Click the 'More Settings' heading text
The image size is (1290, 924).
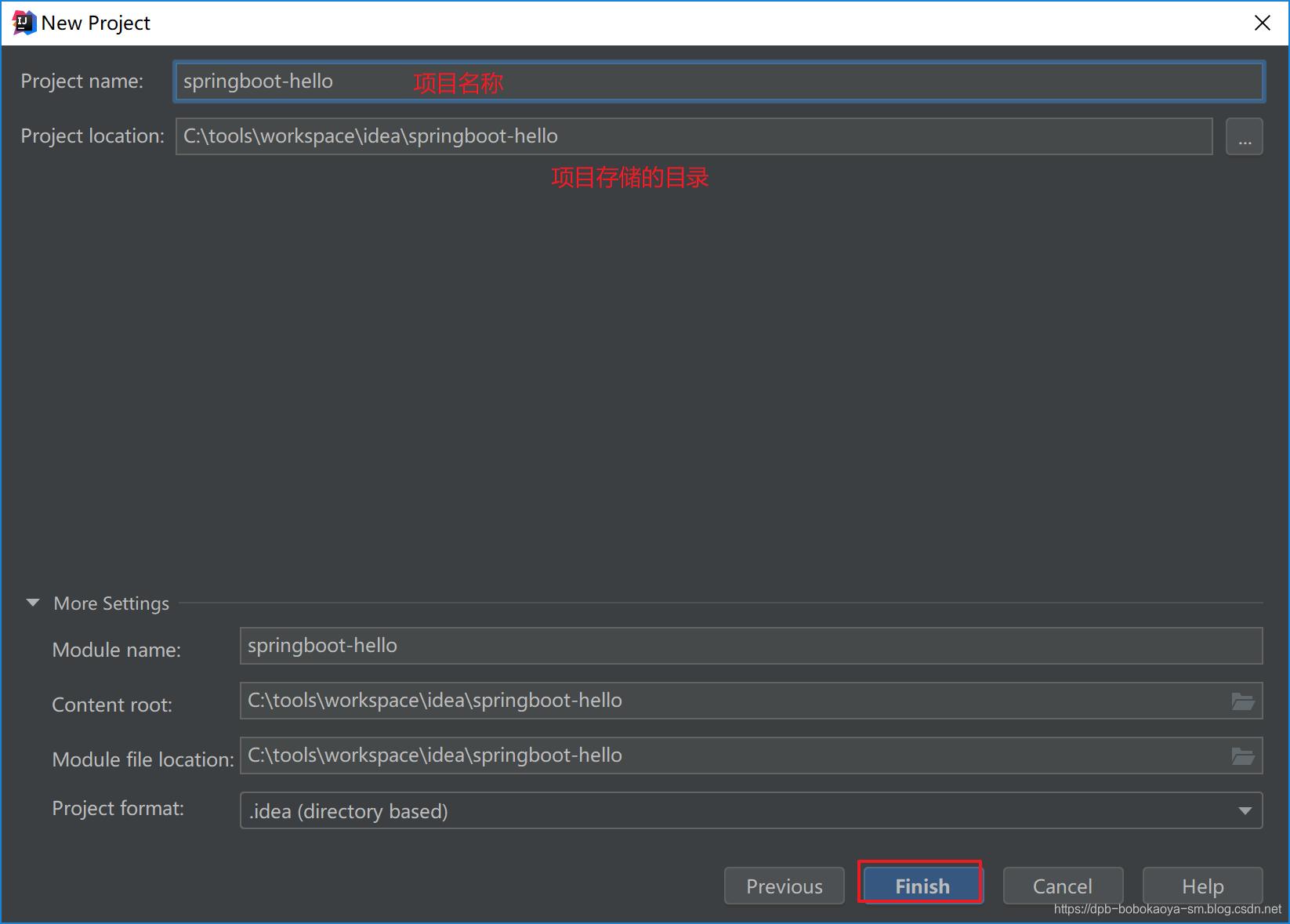111,603
